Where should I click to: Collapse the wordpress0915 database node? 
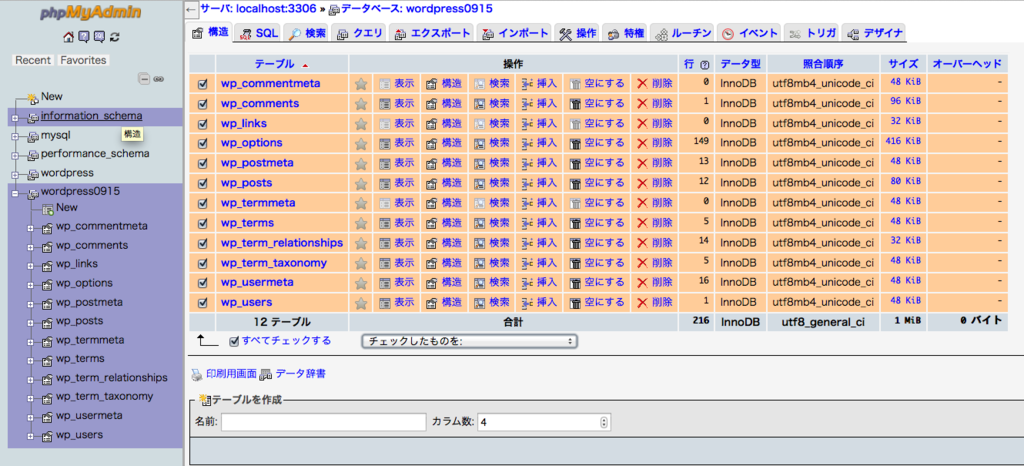coord(14,193)
